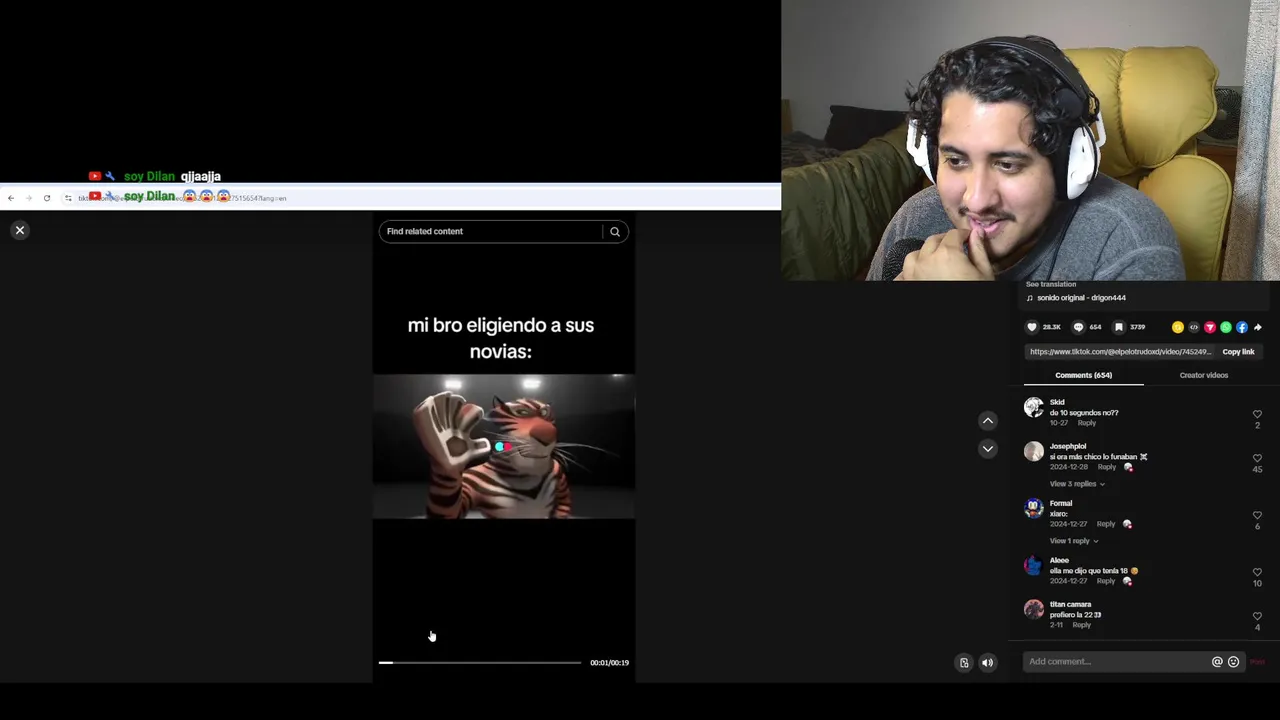
Task: Click the embed code icon
Action: (1194, 327)
